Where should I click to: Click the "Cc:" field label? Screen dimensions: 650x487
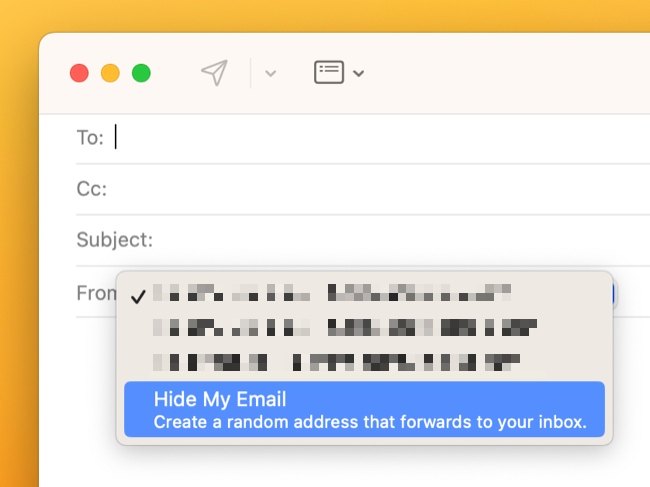(x=91, y=189)
